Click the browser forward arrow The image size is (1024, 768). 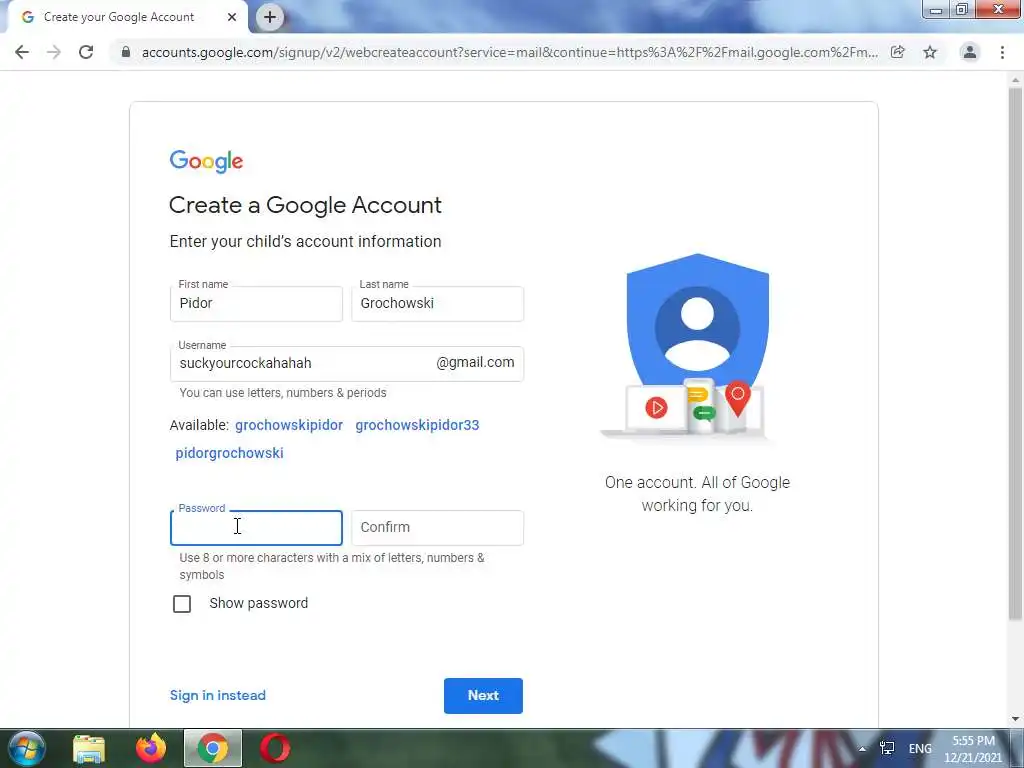pyautogui.click(x=54, y=52)
